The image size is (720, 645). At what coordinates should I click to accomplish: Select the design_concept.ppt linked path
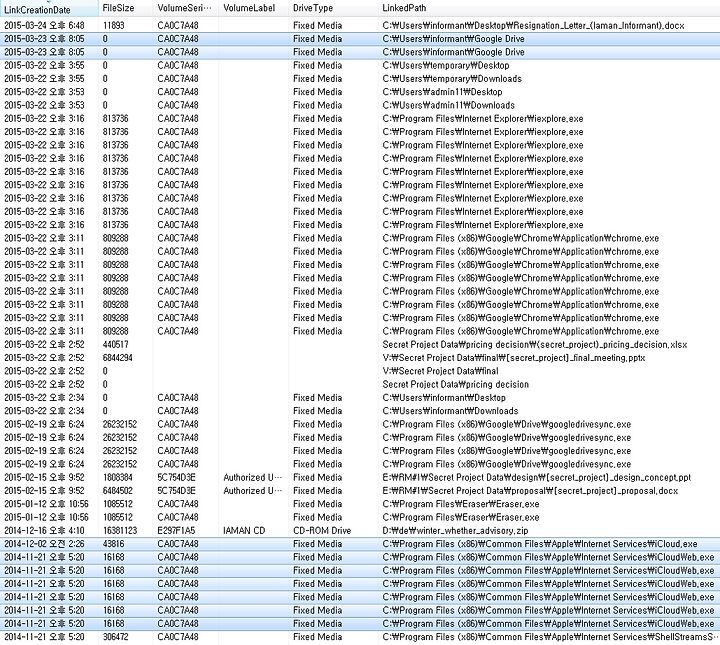click(536, 478)
